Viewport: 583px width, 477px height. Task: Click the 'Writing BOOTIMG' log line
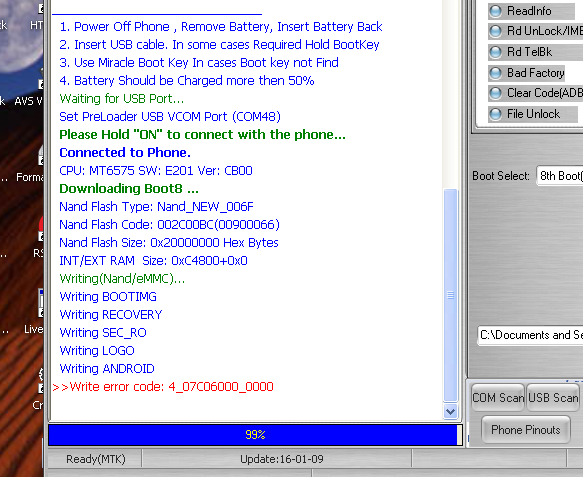click(108, 297)
